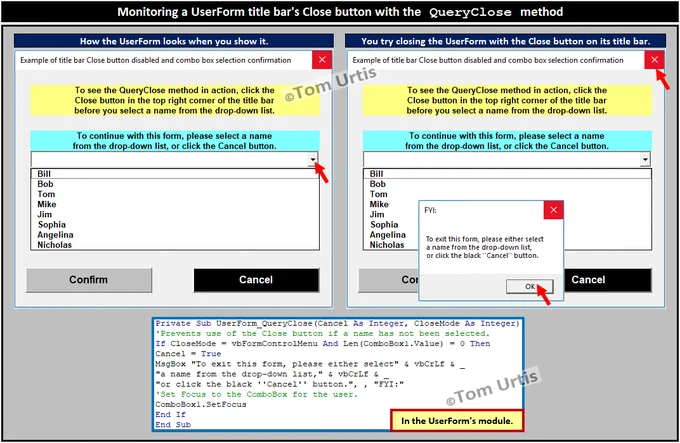This screenshot has width=680, height=443.
Task: Click Cancel button in the right UserForm
Action: click(x=608, y=280)
